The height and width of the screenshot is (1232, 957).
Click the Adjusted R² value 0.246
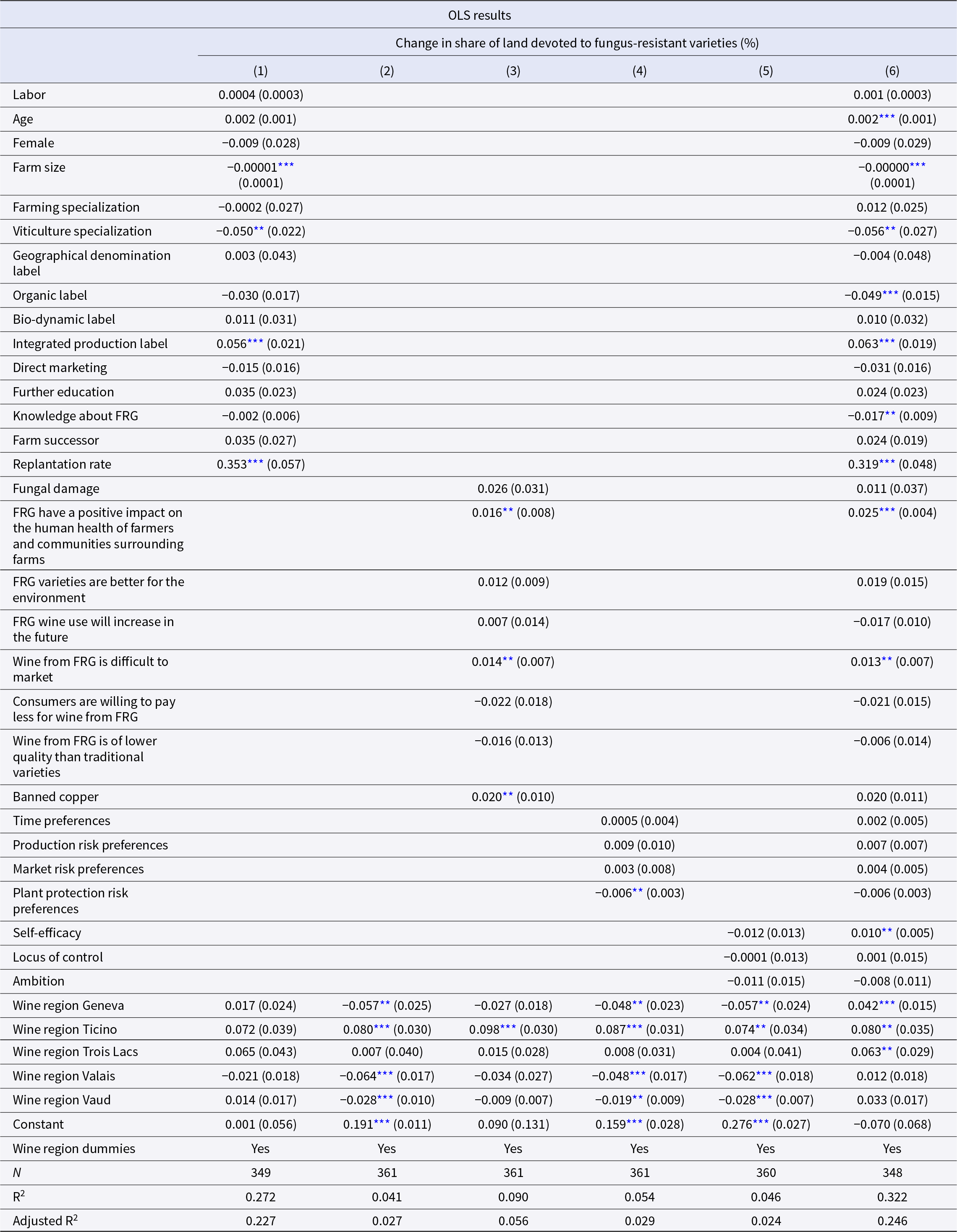tap(892, 1221)
